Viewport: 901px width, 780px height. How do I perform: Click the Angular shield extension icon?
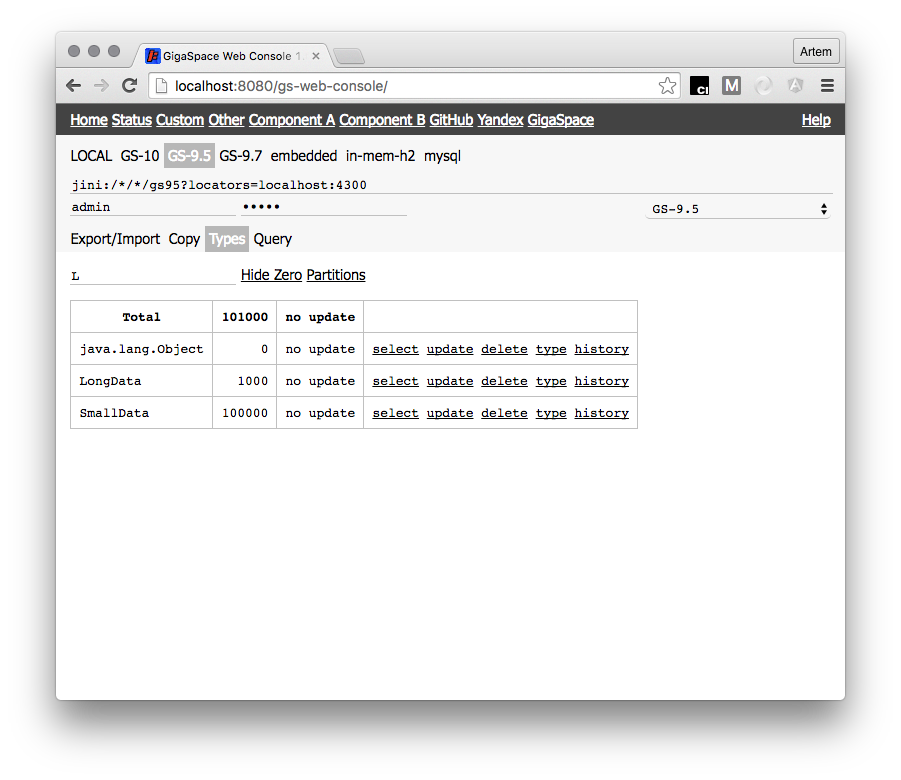(x=795, y=86)
